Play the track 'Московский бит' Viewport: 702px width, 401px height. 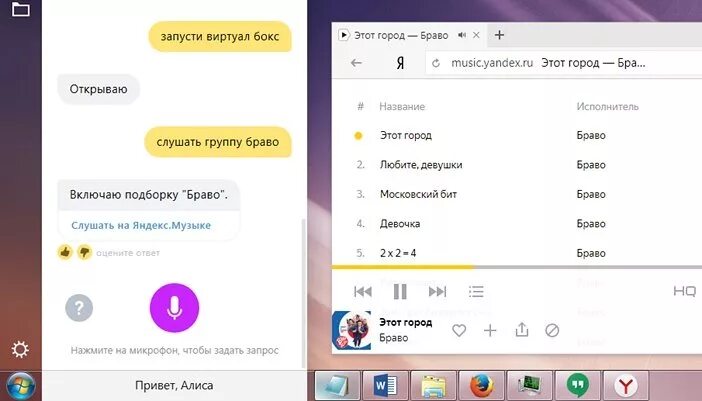[419, 194]
